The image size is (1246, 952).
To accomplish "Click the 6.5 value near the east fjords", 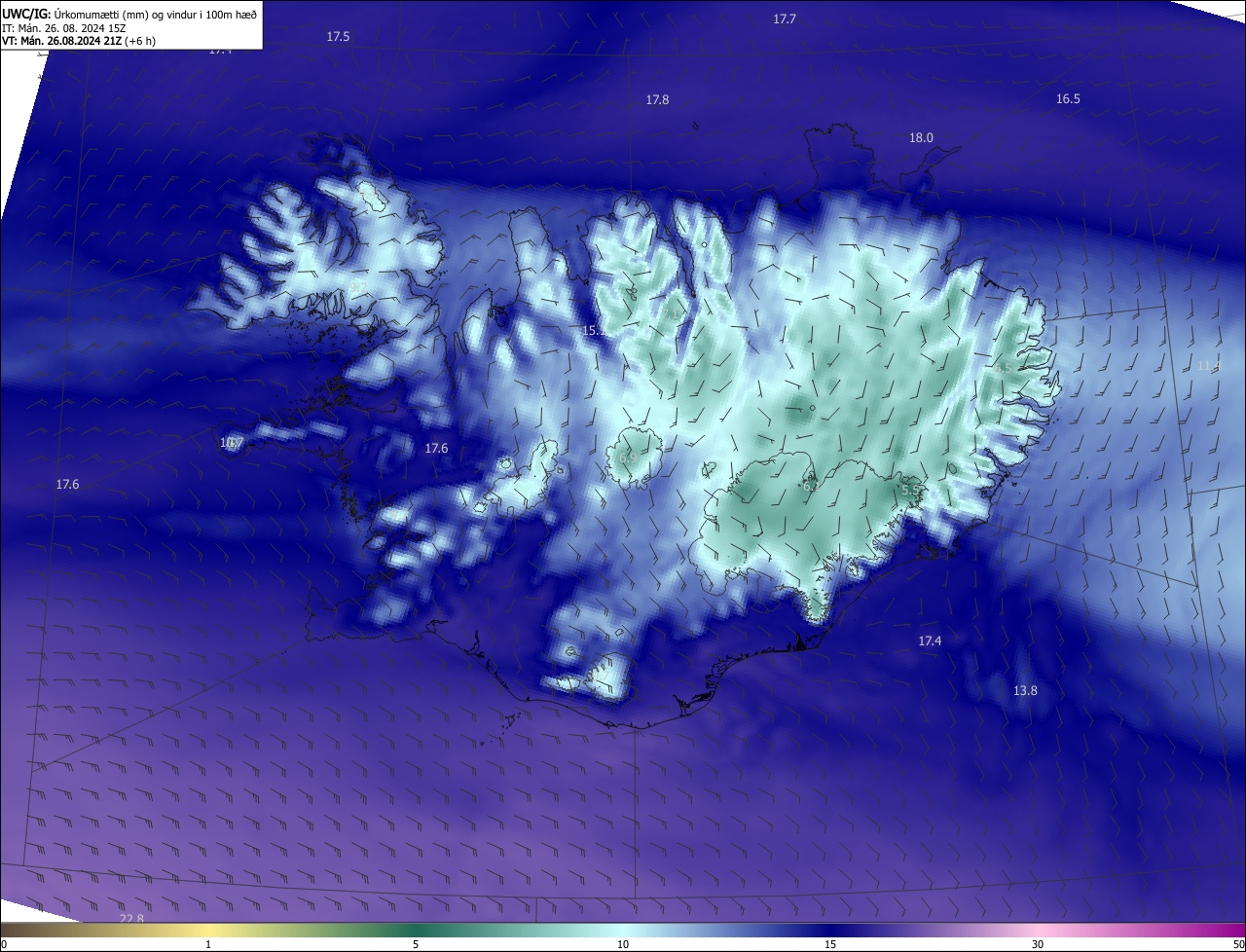I will click(x=1004, y=368).
